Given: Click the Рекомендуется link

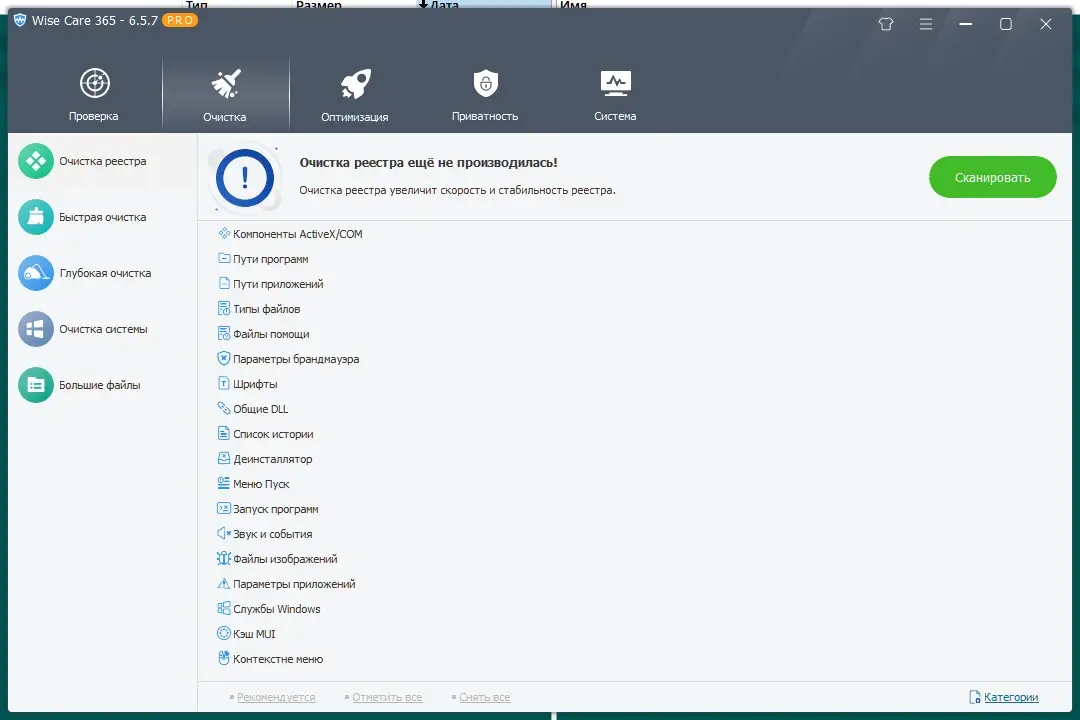Looking at the screenshot, I should (x=276, y=697).
